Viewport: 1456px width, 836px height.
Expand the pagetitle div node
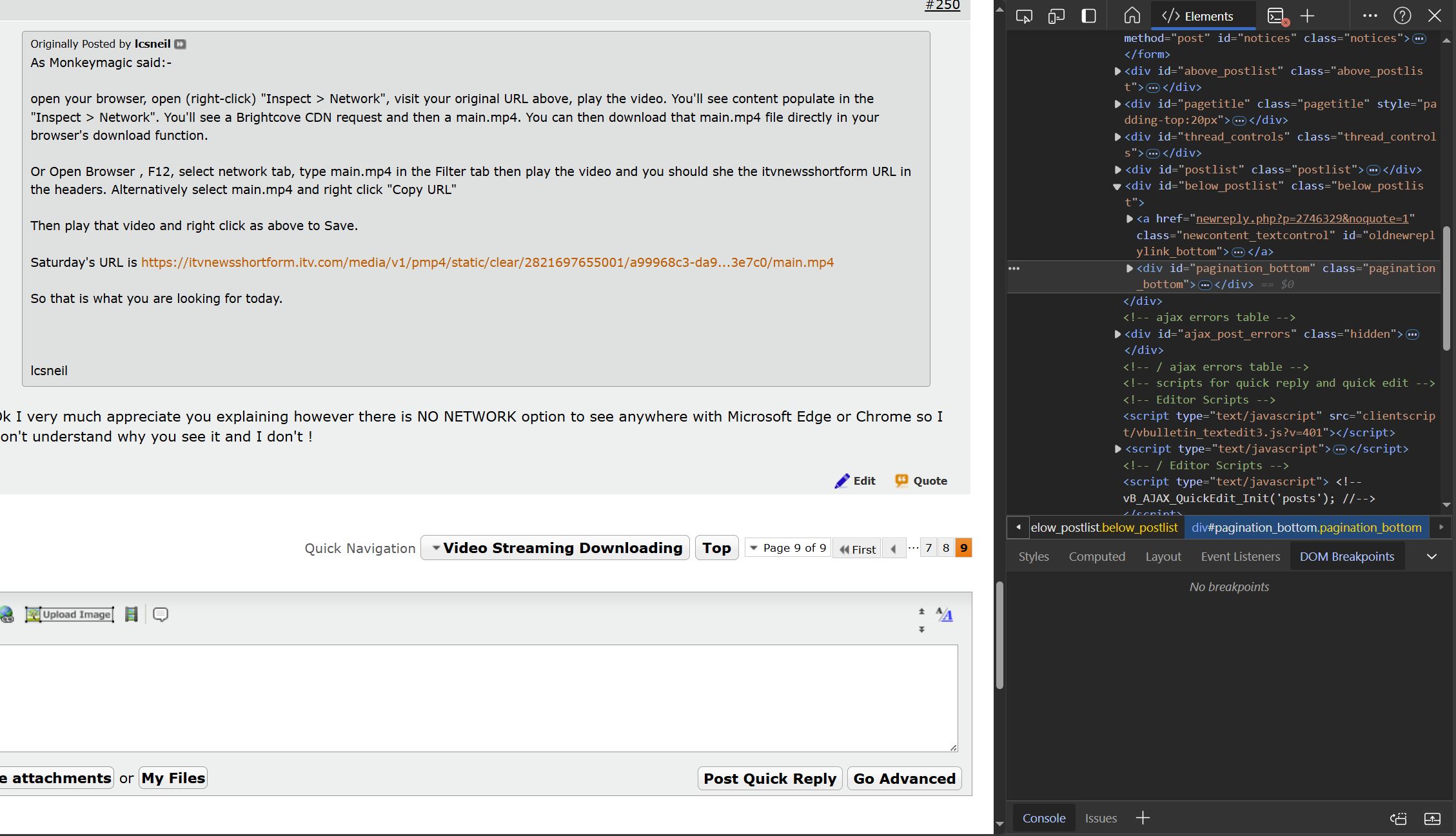pyautogui.click(x=1117, y=104)
